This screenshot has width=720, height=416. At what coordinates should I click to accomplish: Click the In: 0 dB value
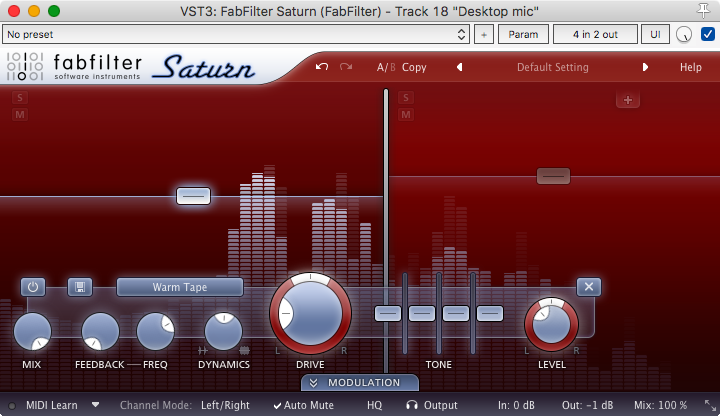516,405
